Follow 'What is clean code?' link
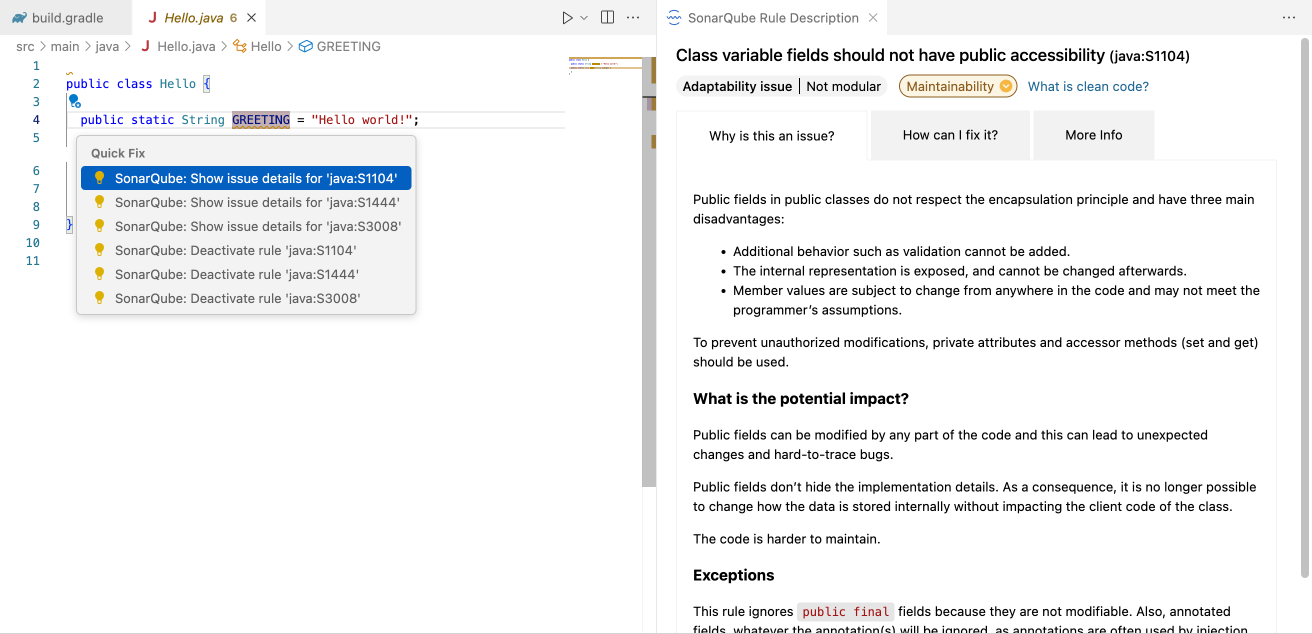Screen dimensions: 1312x634 pos(1088,86)
